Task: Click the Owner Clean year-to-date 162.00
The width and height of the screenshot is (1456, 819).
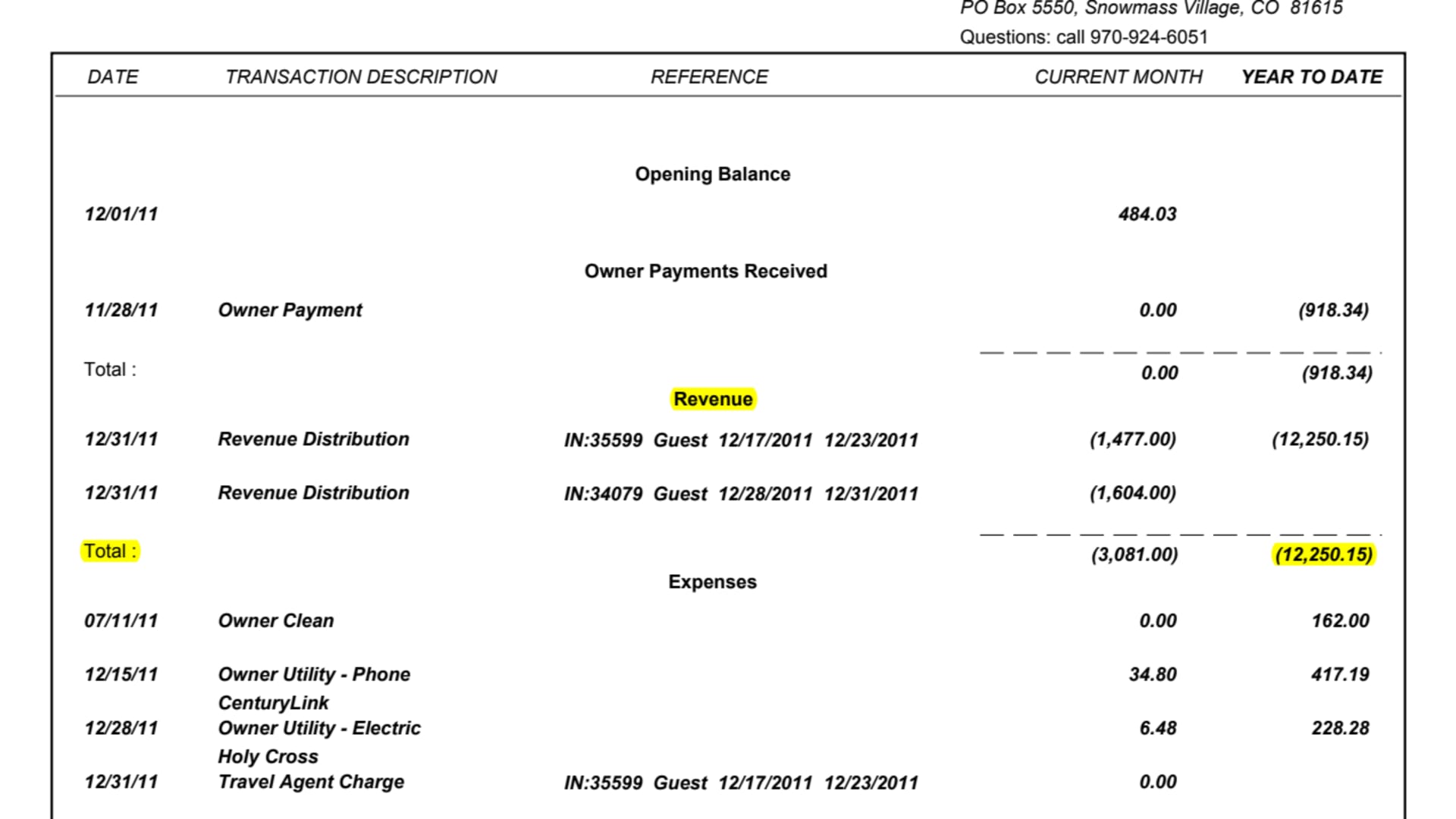Action: [x=1341, y=620]
